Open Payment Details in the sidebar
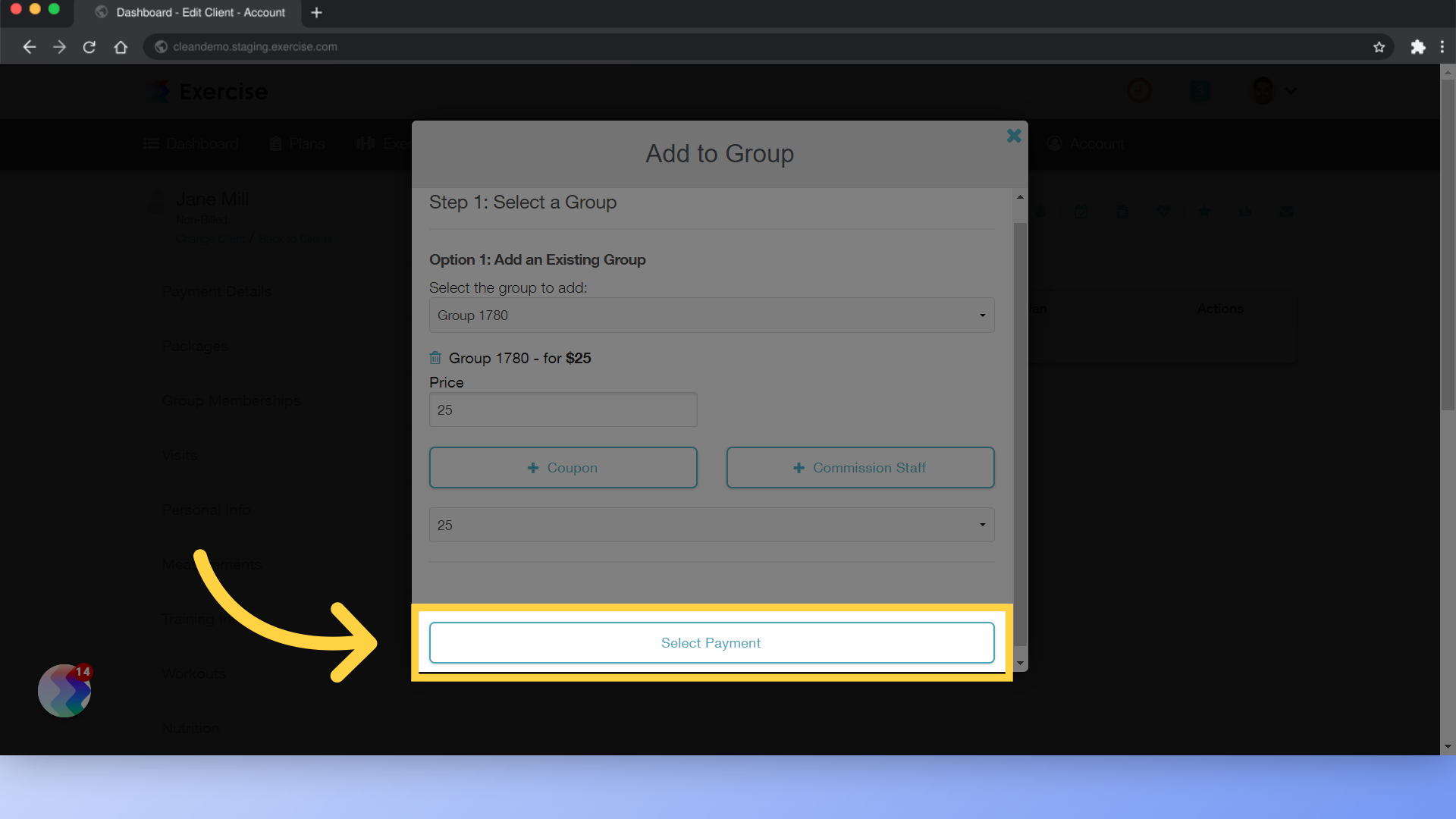1456x819 pixels. (x=216, y=292)
